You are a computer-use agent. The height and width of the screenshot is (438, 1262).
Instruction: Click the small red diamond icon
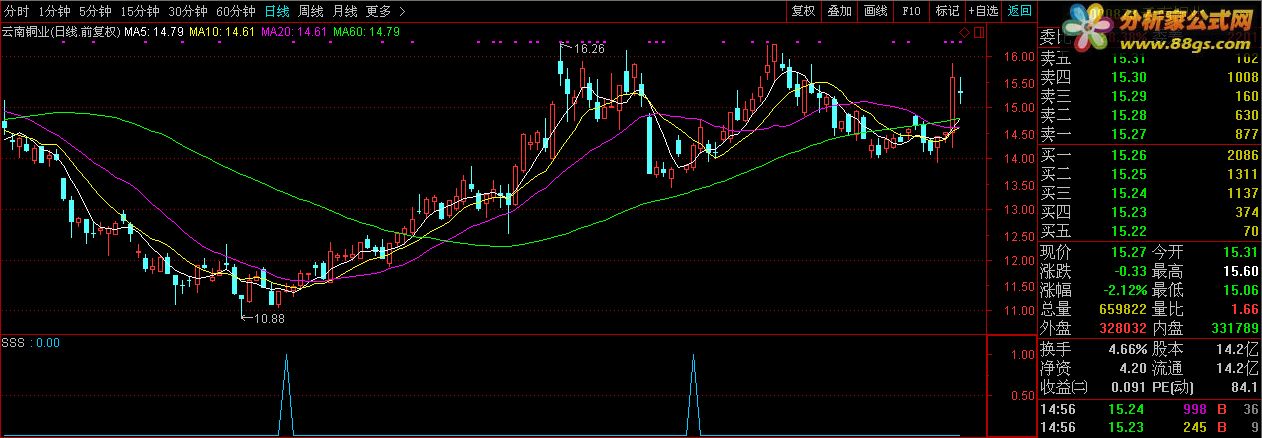coord(962,32)
